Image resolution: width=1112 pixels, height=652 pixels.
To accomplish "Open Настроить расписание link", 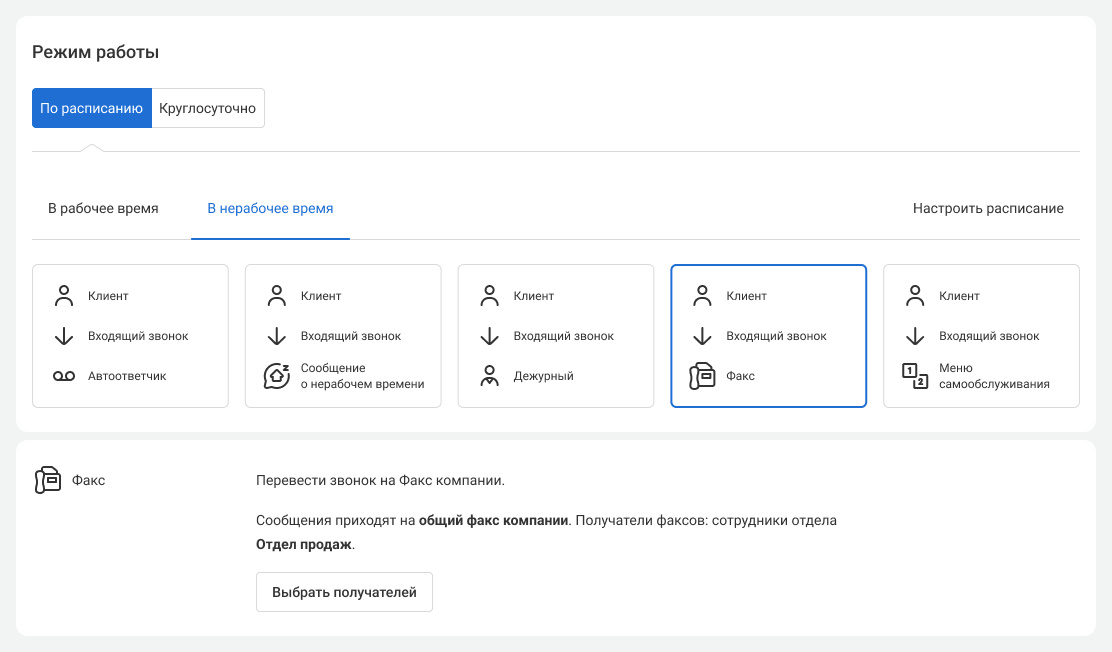I will coord(988,209).
